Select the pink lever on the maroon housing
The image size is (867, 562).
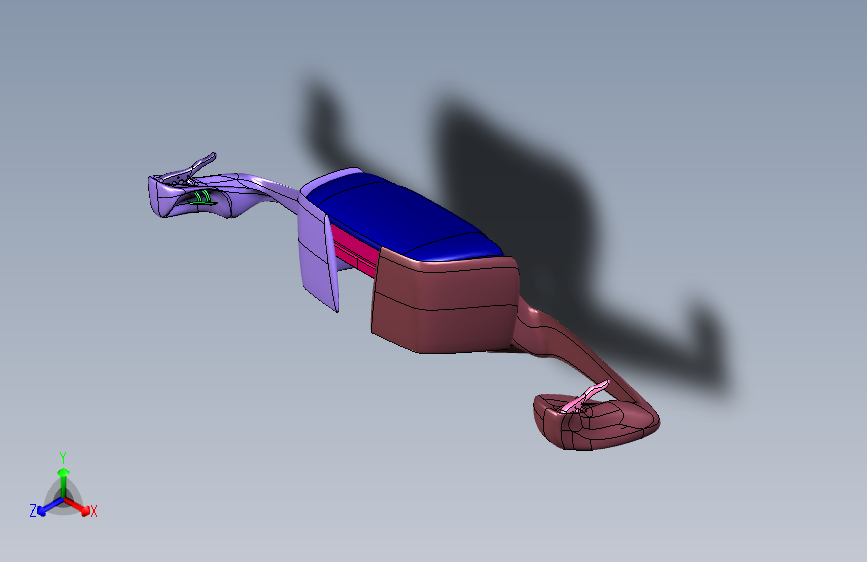pos(586,397)
